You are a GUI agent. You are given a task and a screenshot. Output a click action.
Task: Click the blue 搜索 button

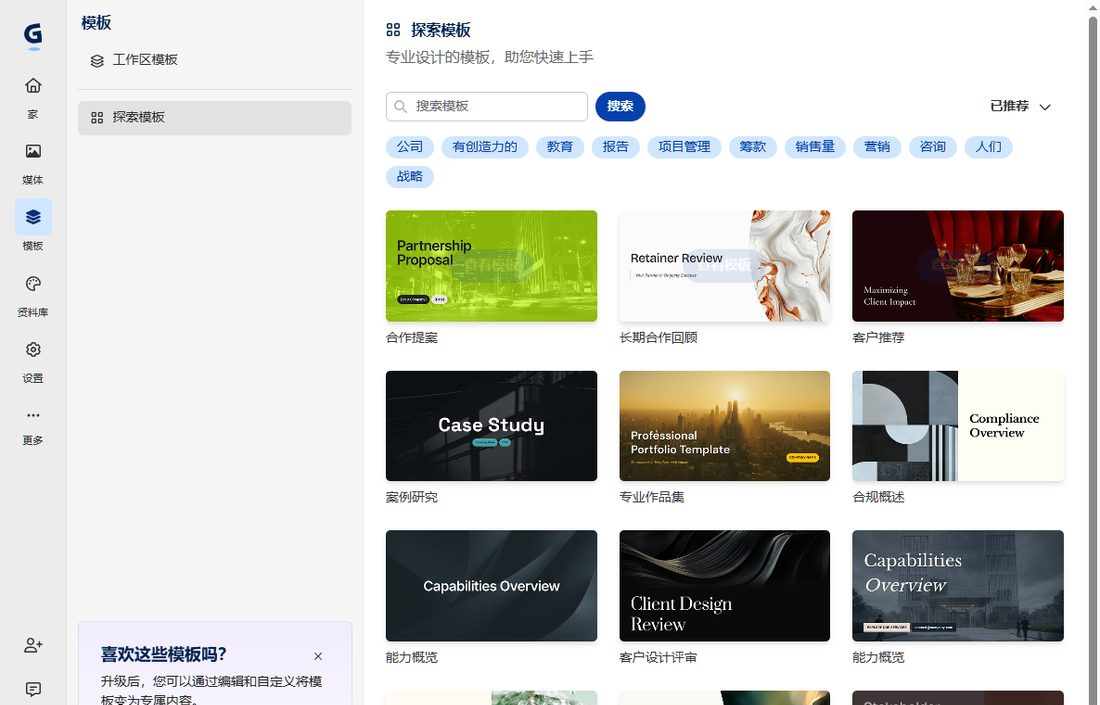(x=620, y=107)
